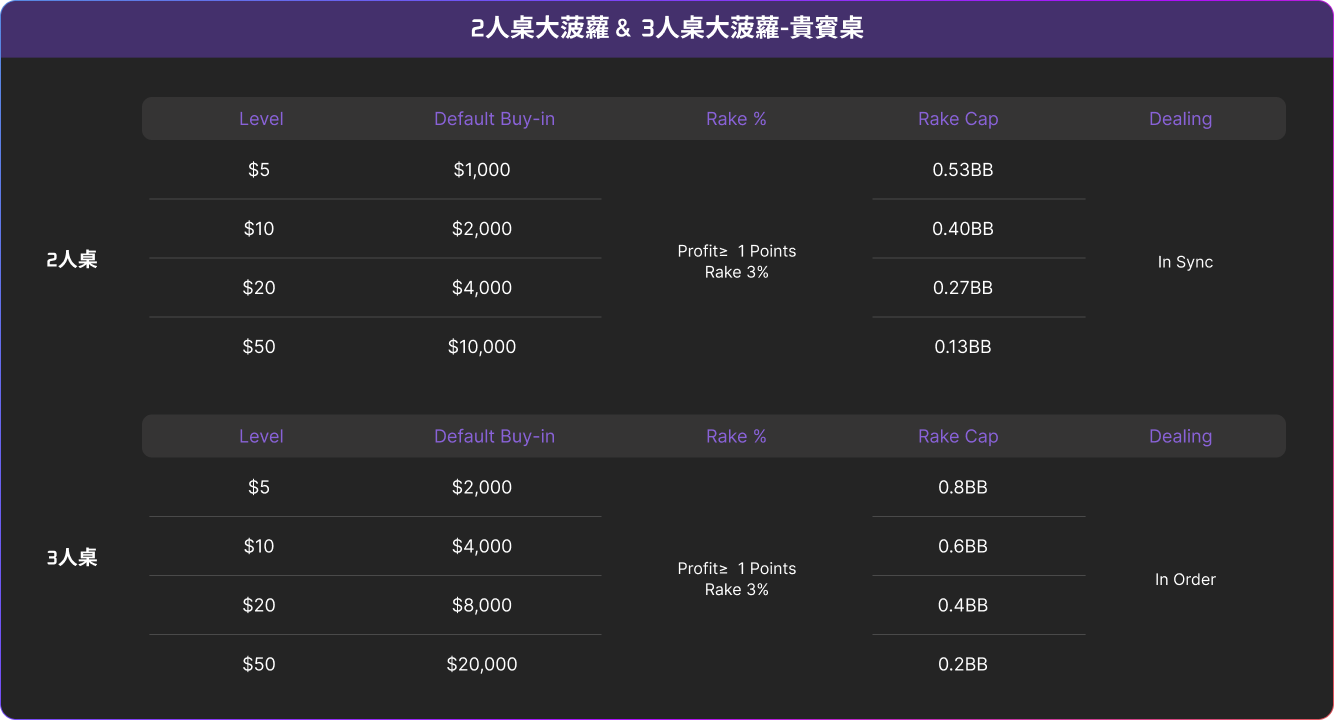Image resolution: width=1334 pixels, height=720 pixels.
Task: Click the 0.2BB rake cap cell
Action: point(963,664)
